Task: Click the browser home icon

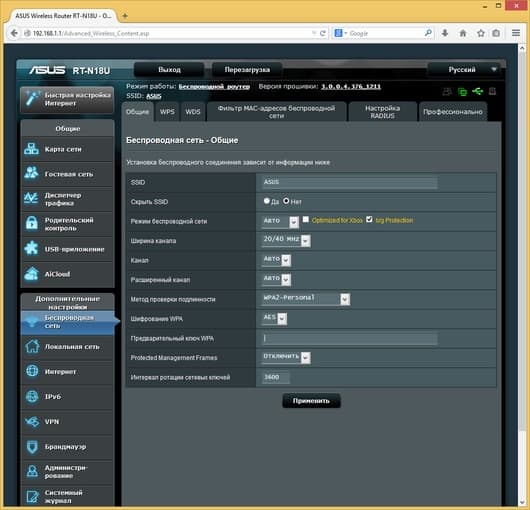Action: click(463, 33)
